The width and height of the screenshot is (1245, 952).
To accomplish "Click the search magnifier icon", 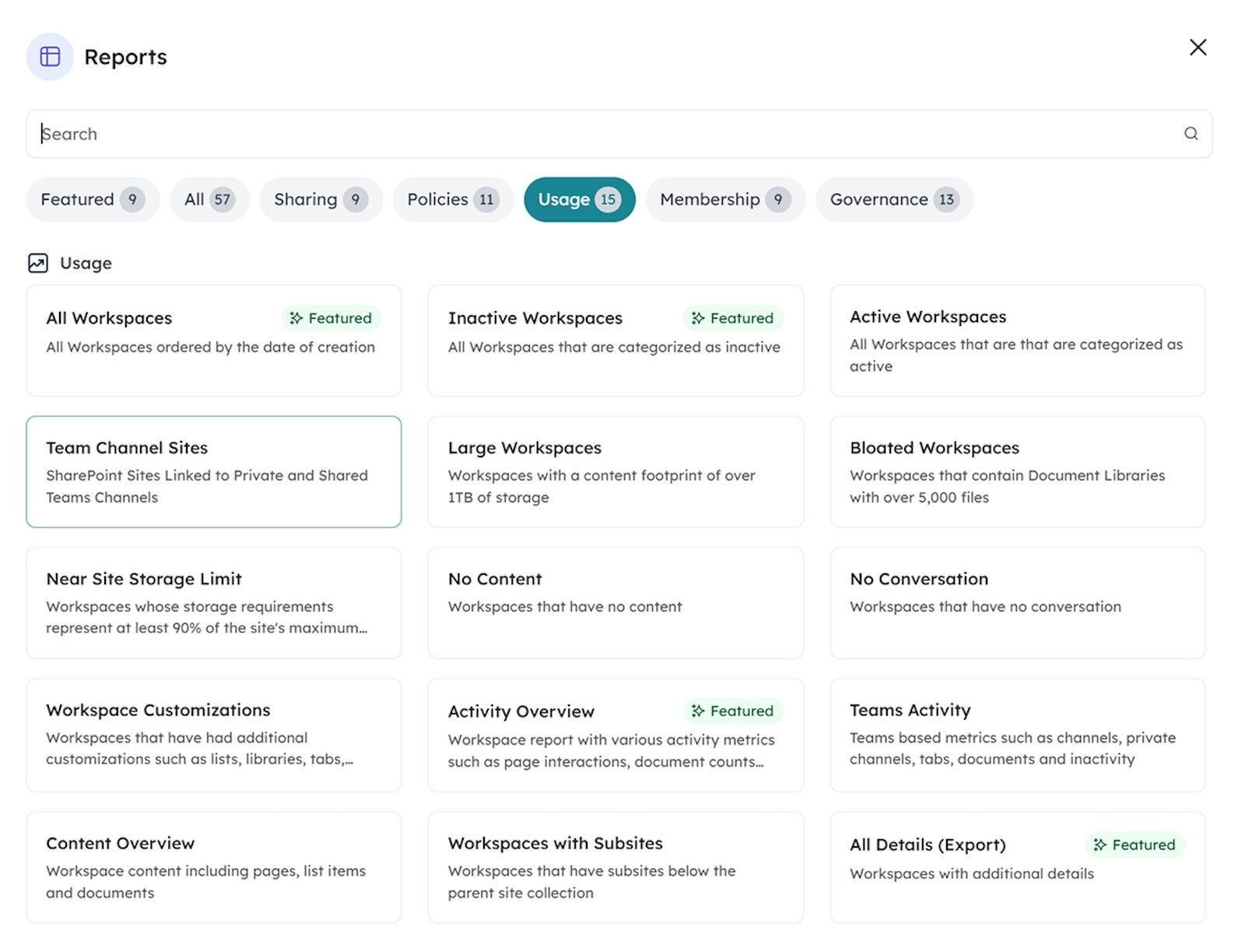I will coord(1191,134).
